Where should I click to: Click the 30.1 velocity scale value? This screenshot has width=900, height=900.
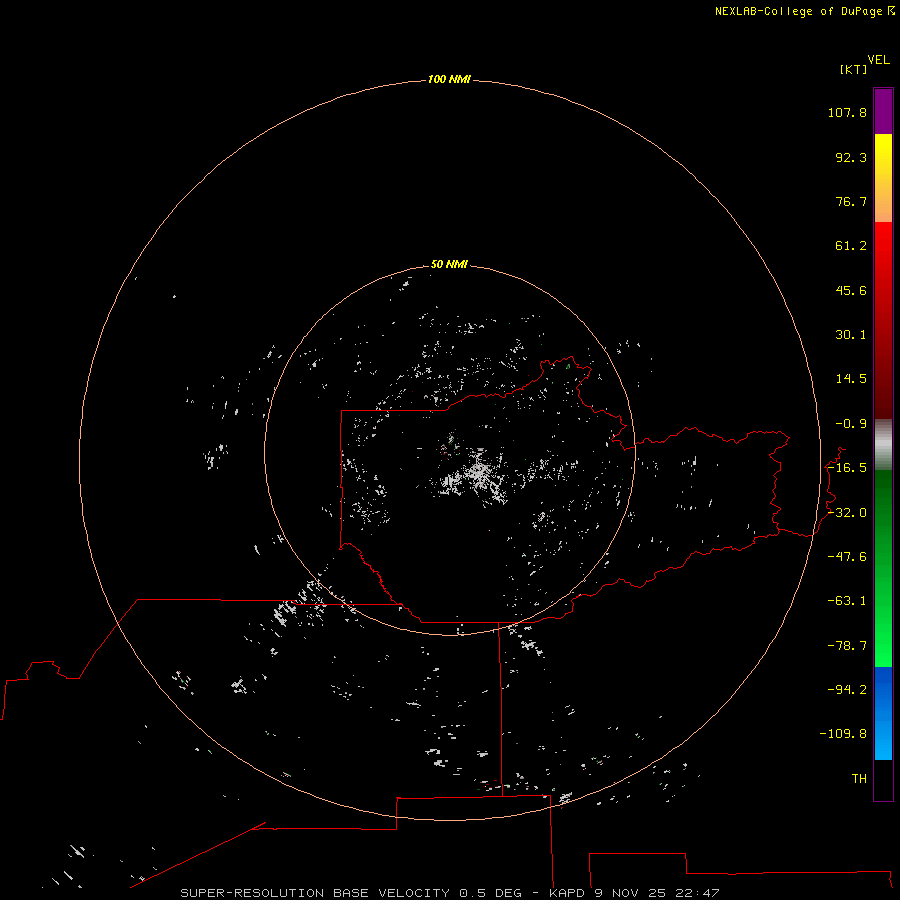[x=851, y=335]
